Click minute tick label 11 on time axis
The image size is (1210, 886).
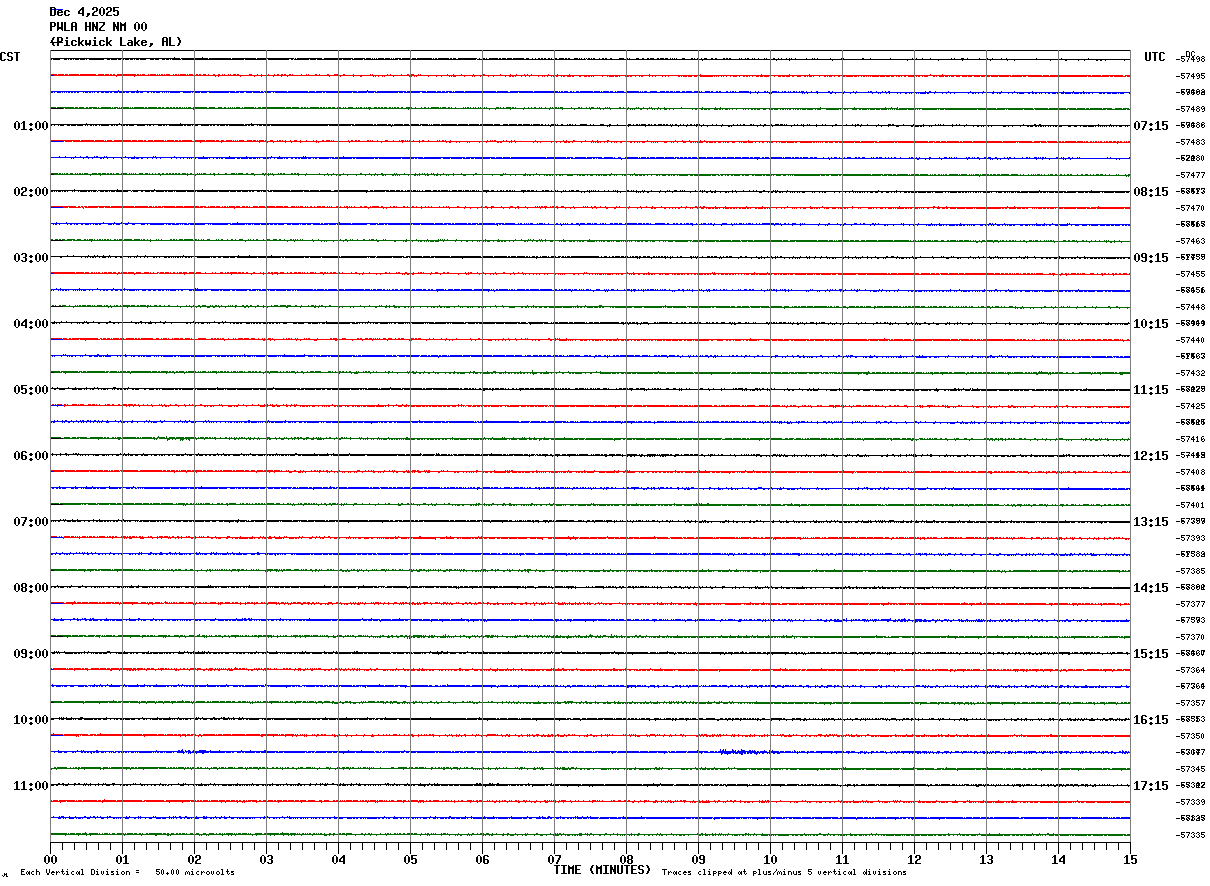pyautogui.click(x=842, y=859)
